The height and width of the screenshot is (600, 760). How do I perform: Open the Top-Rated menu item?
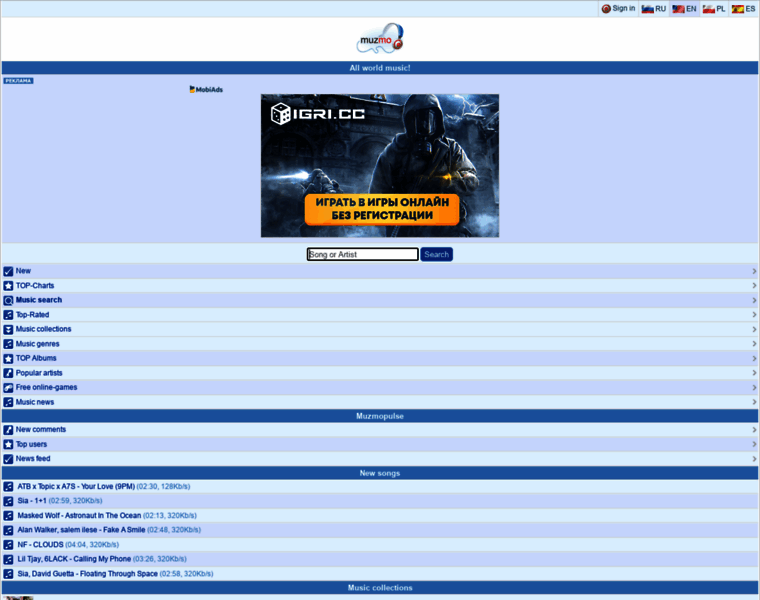pos(380,315)
